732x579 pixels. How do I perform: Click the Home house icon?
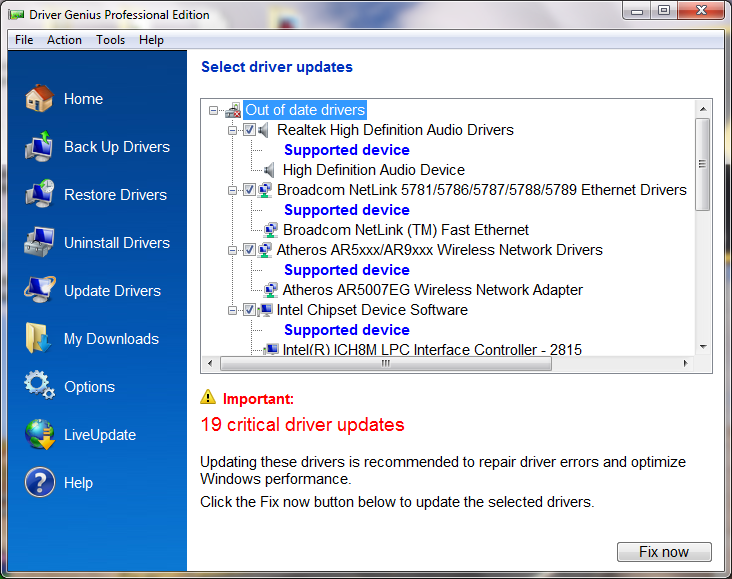click(x=40, y=99)
